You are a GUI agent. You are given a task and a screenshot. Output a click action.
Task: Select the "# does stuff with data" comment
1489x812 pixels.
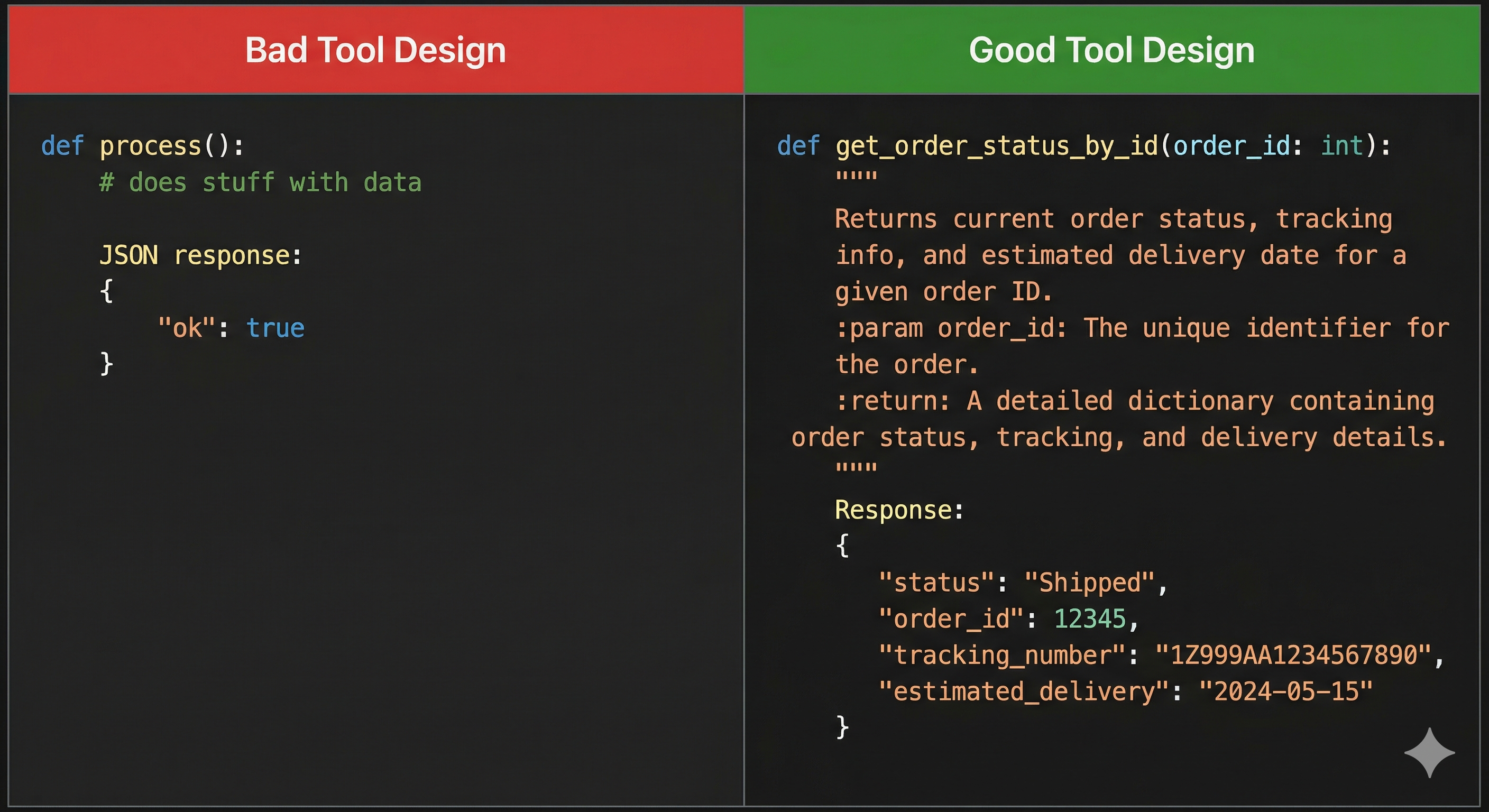coord(260,182)
